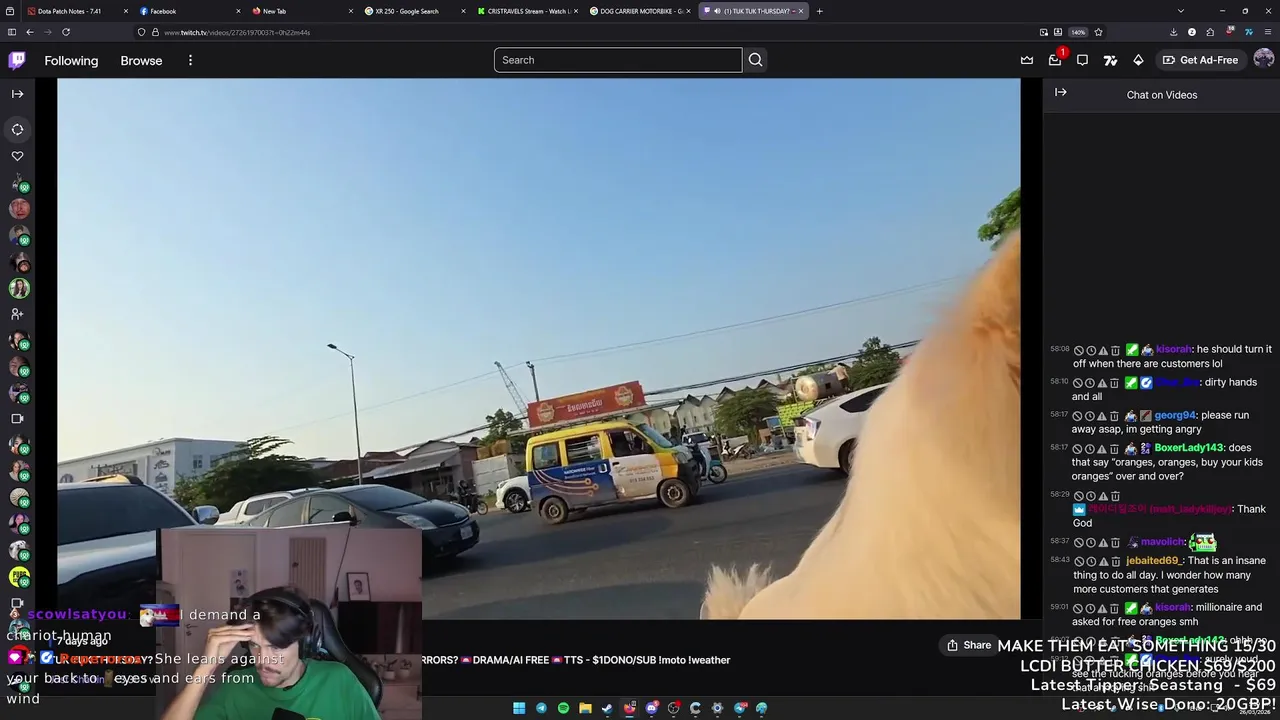Switch to DOG CARRIER MOTORBIKE tab

click(x=638, y=11)
